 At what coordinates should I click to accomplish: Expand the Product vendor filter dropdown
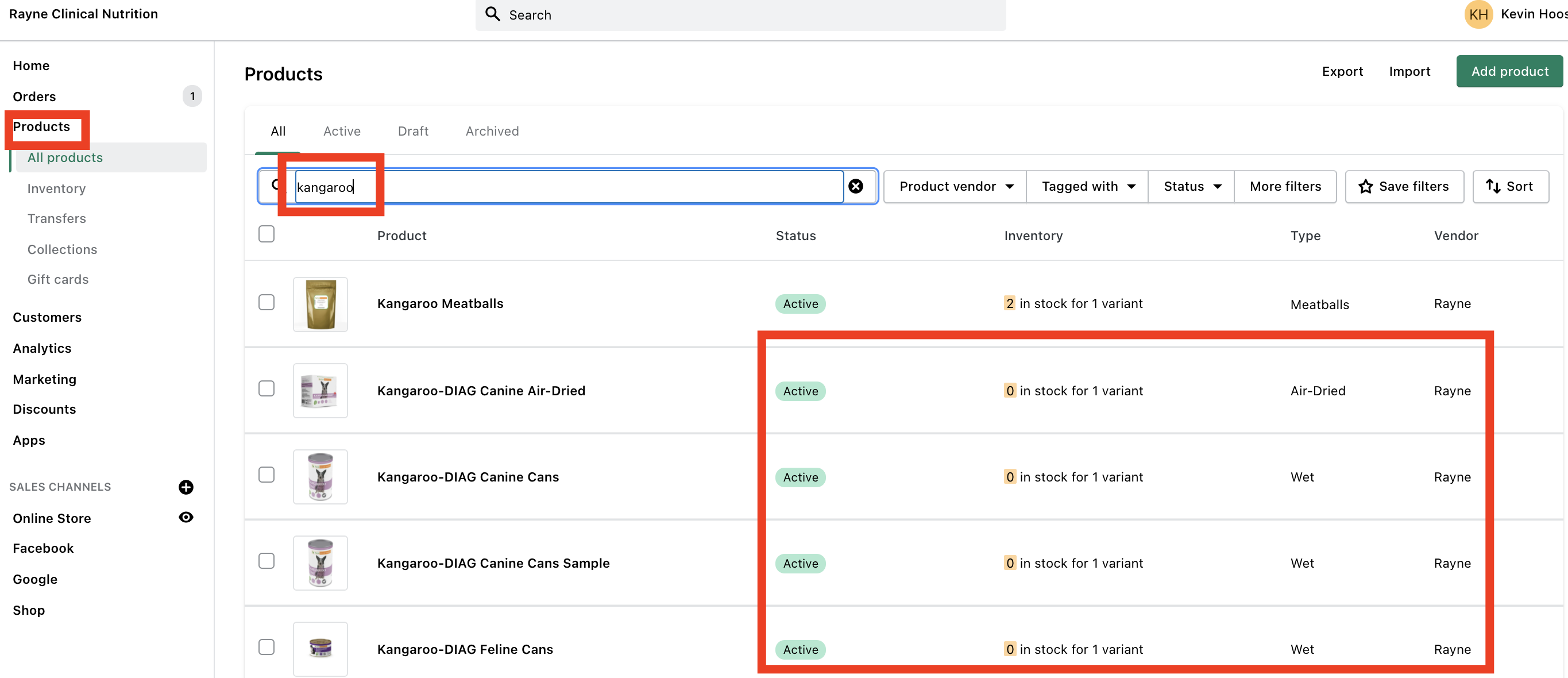pos(955,186)
